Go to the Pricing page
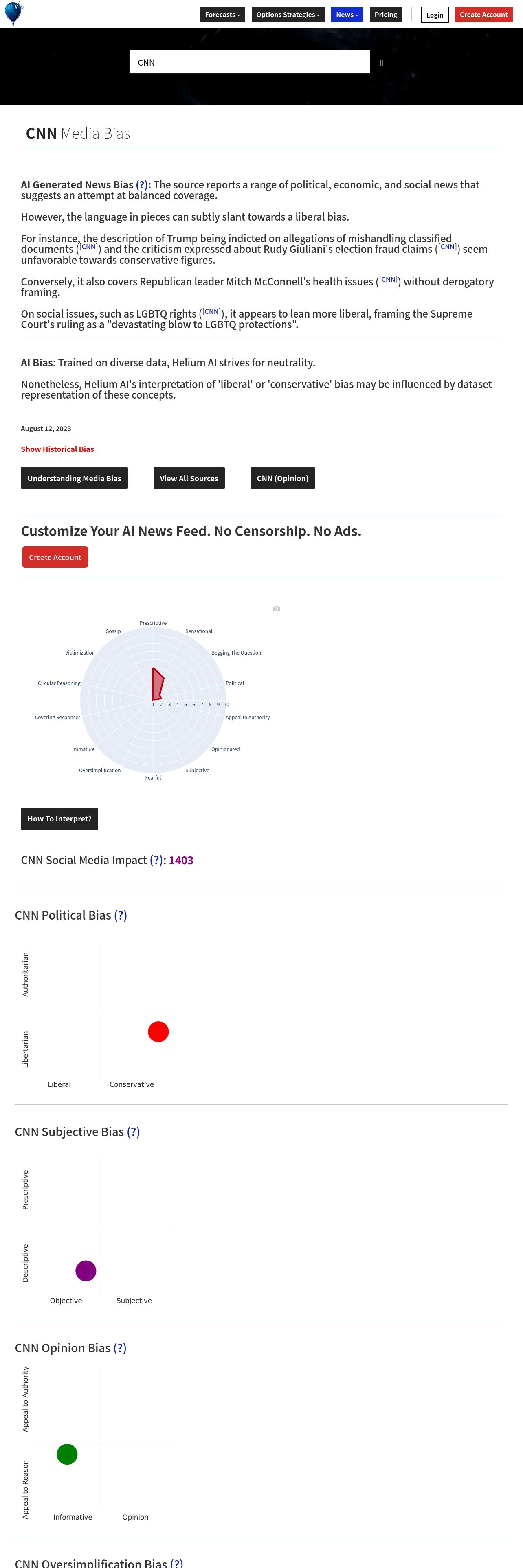 coord(386,15)
